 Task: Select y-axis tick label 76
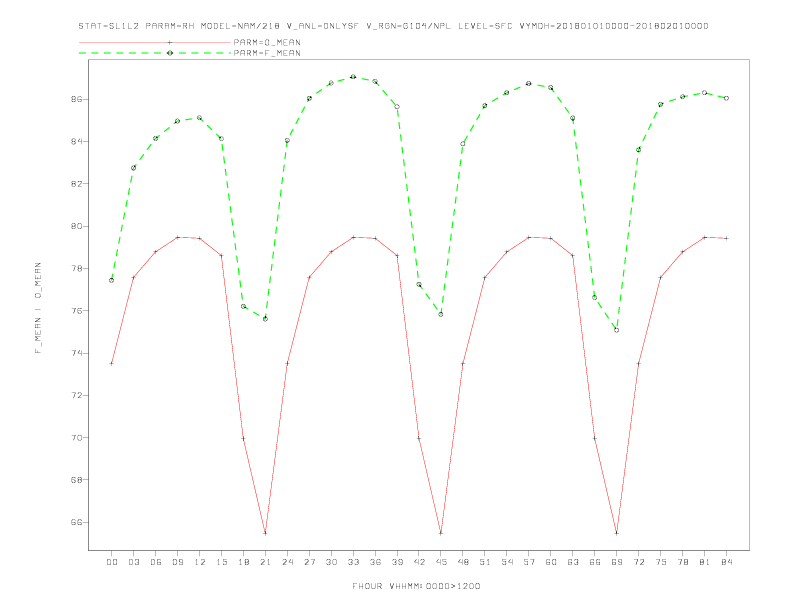point(77,311)
